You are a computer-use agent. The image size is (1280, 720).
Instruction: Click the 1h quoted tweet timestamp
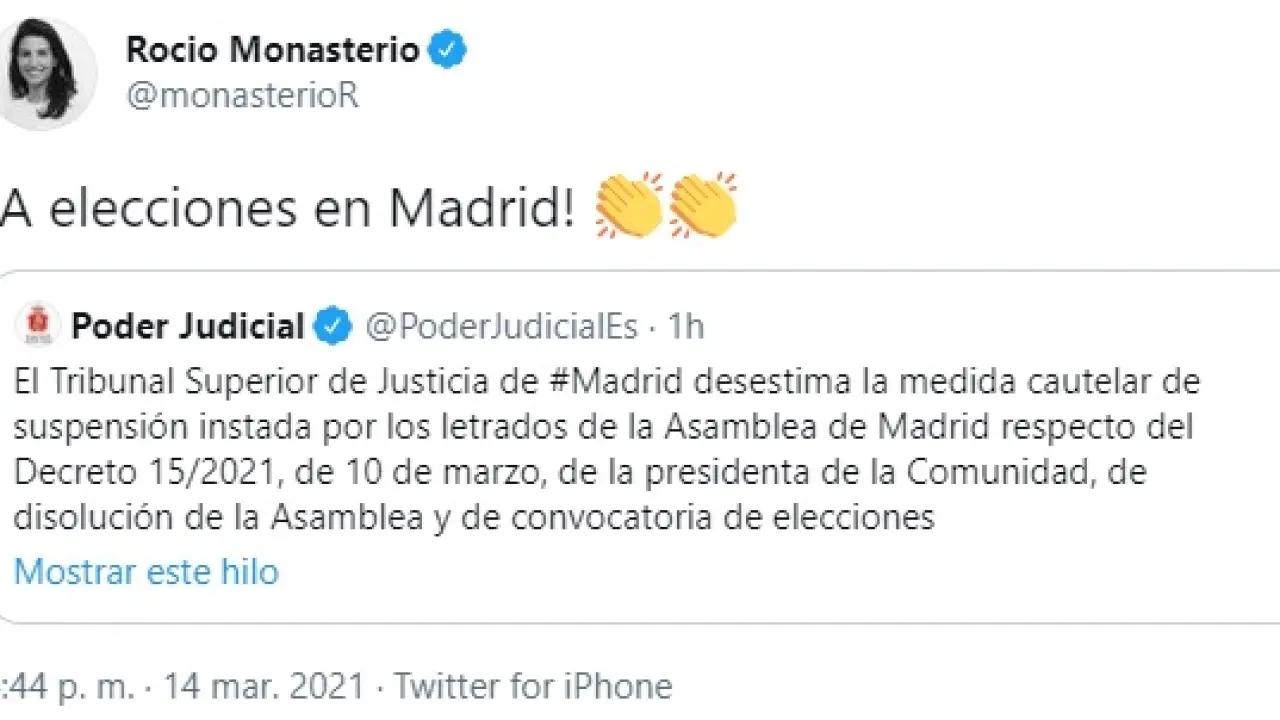[685, 326]
